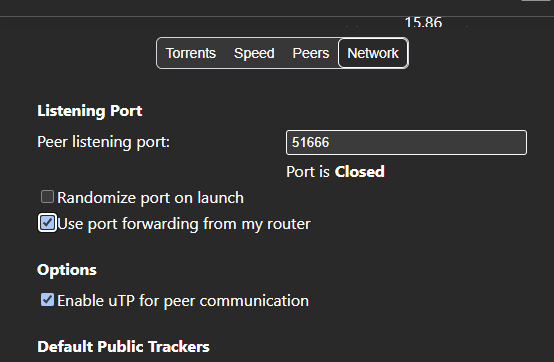This screenshot has height=362, width=554.
Task: Focus the Peer listening port field
Action: 406,142
